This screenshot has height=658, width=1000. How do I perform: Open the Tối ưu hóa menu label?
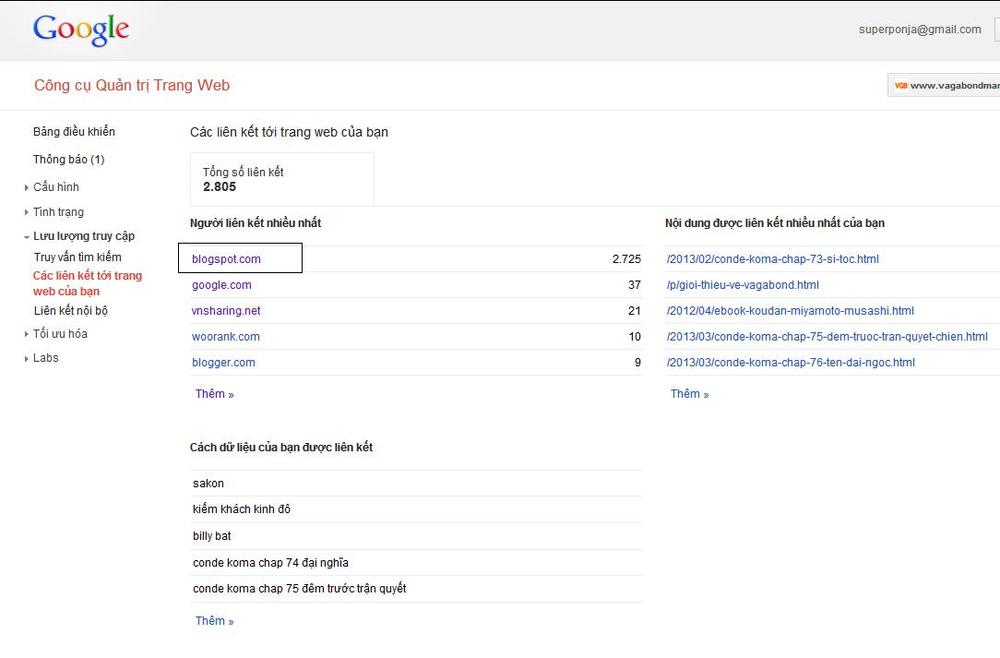pyautogui.click(x=61, y=333)
